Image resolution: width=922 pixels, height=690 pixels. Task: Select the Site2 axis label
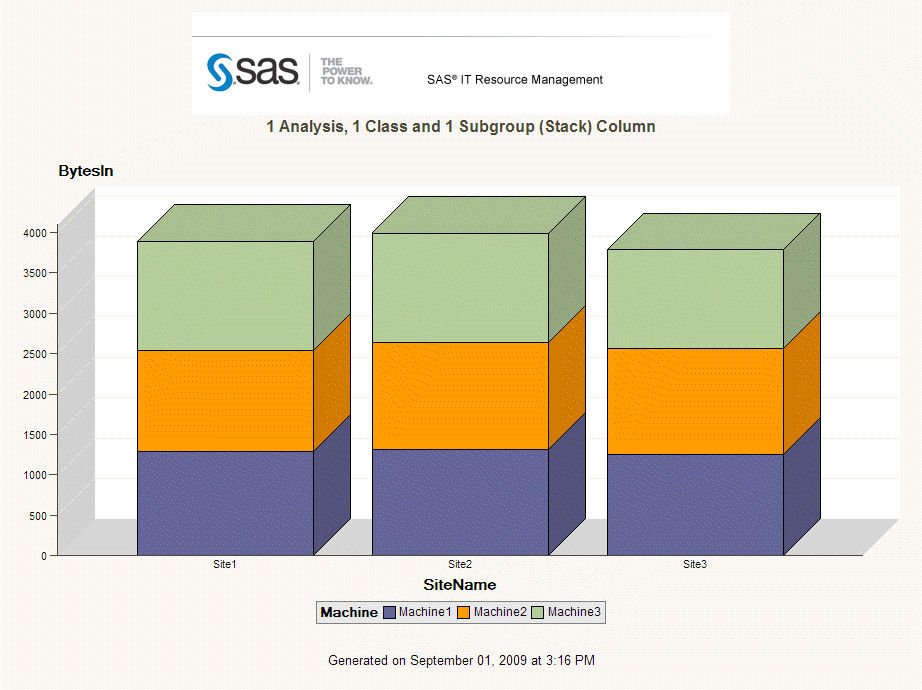[459, 563]
